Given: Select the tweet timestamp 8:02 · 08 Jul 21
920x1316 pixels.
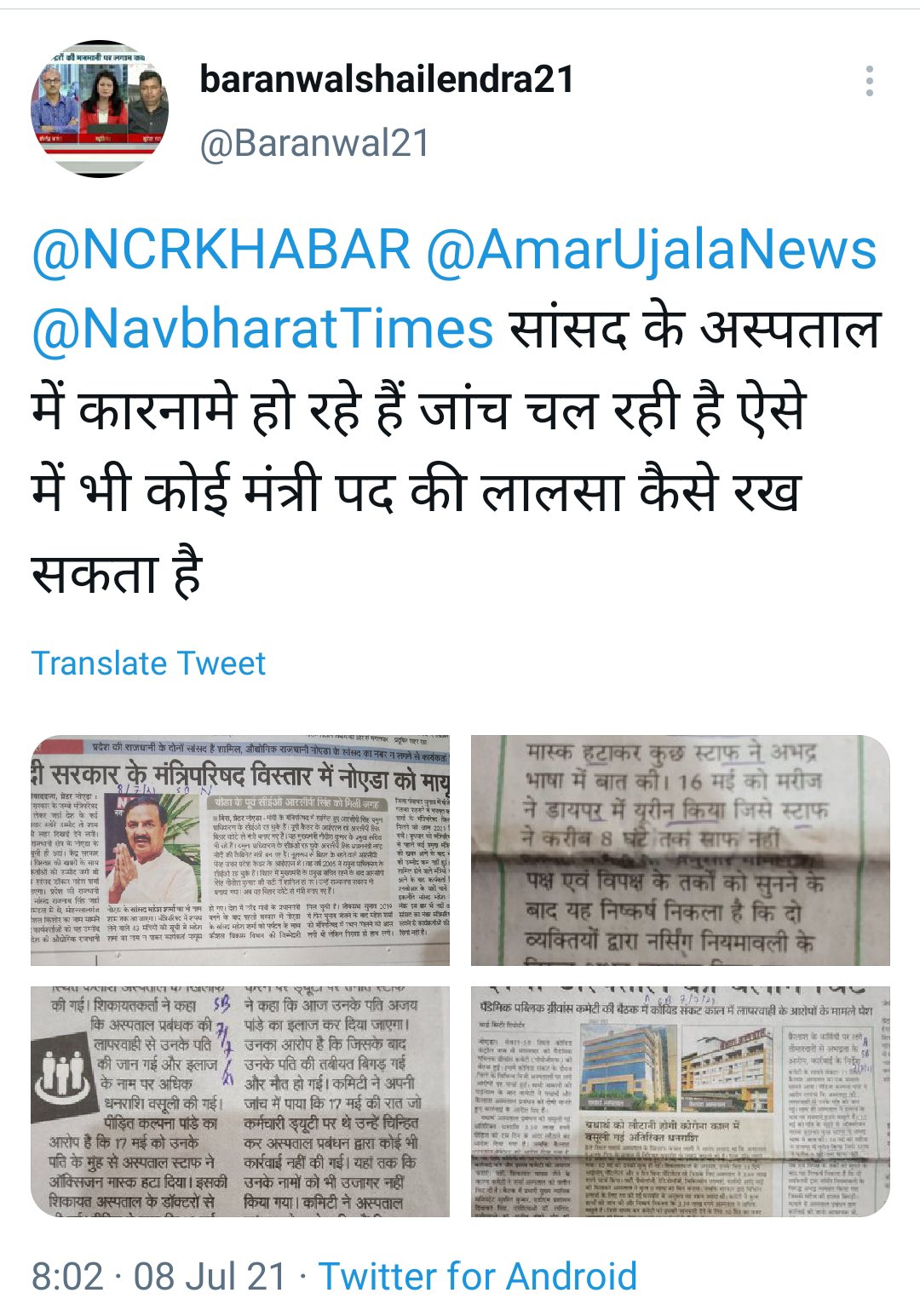Looking at the screenshot, I should (159, 1276).
